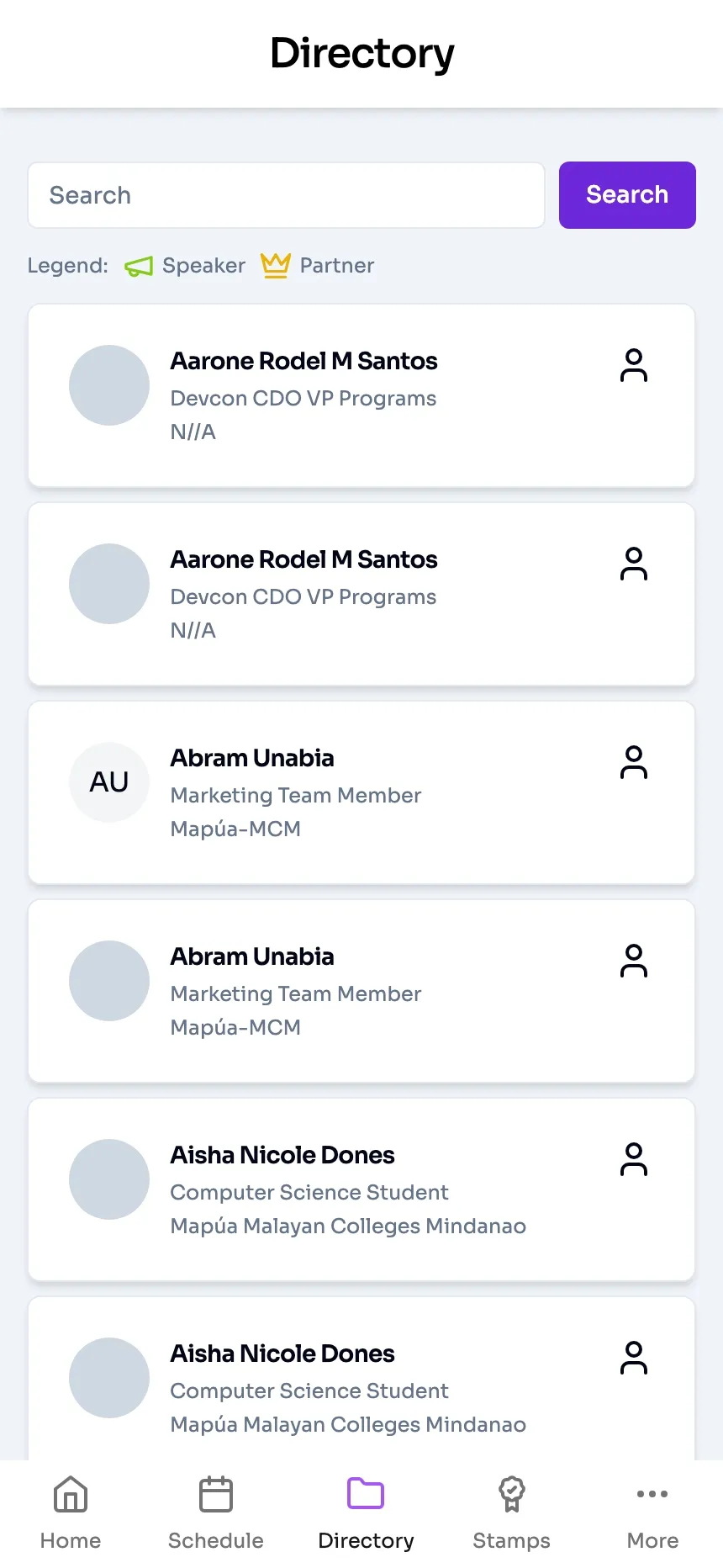Click avatar of first Aarone Santos entry
The width and height of the screenshot is (723, 1568).
coord(109,385)
